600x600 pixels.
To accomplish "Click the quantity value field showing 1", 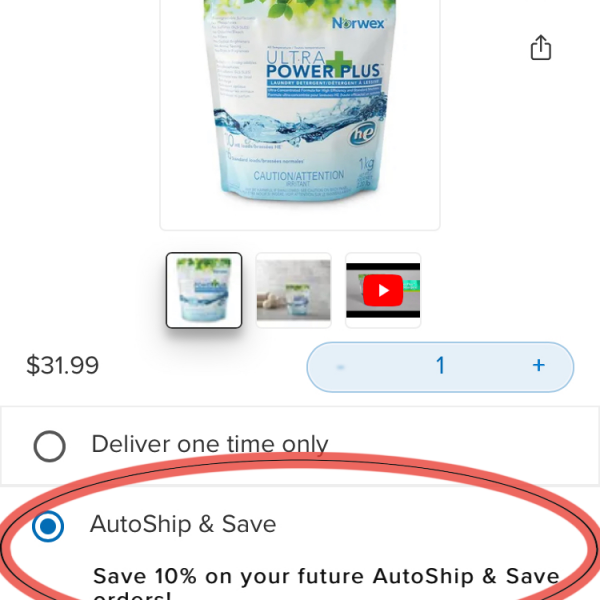I will [440, 365].
